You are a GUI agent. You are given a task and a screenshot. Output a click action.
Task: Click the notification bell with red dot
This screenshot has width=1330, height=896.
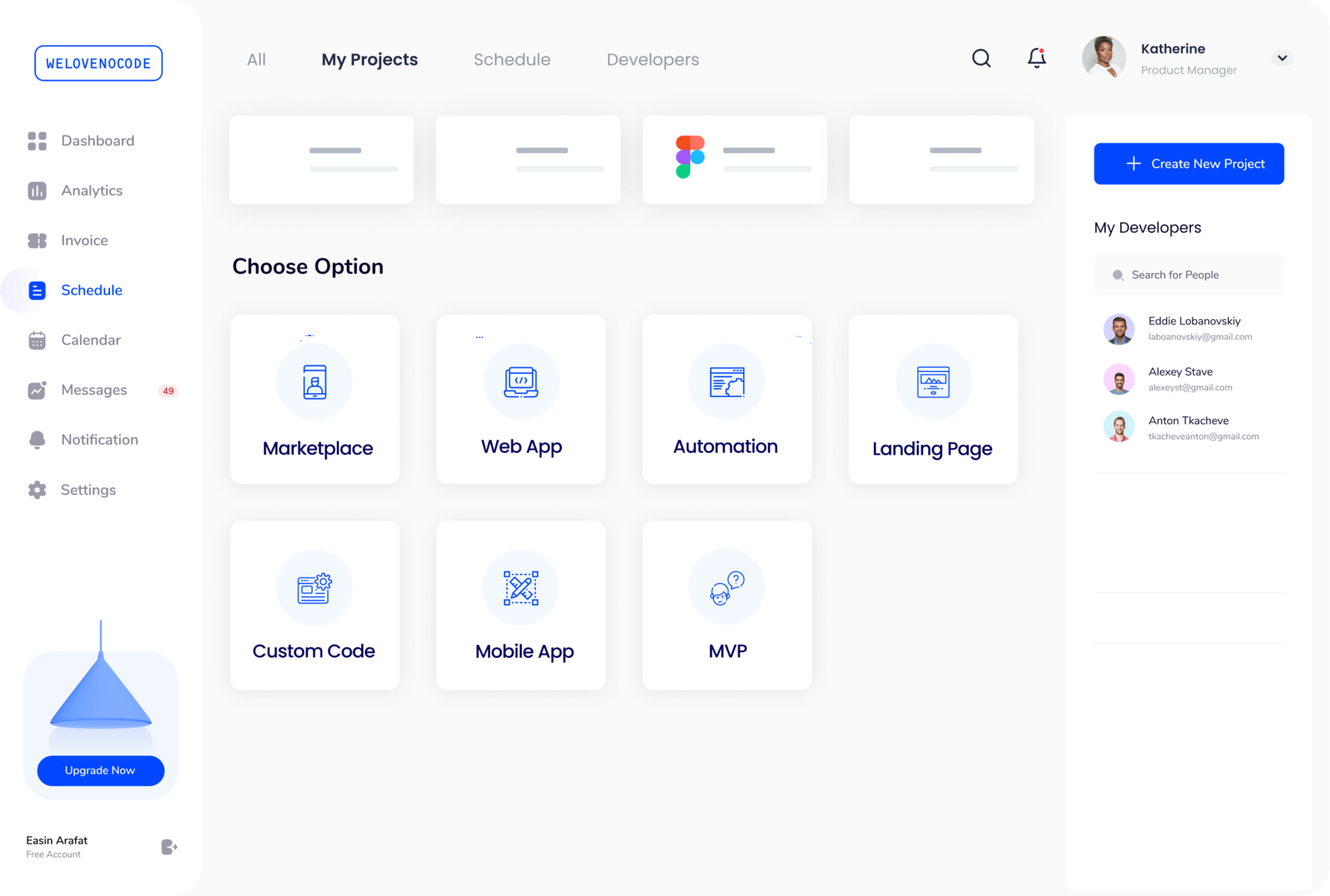[x=1035, y=57]
